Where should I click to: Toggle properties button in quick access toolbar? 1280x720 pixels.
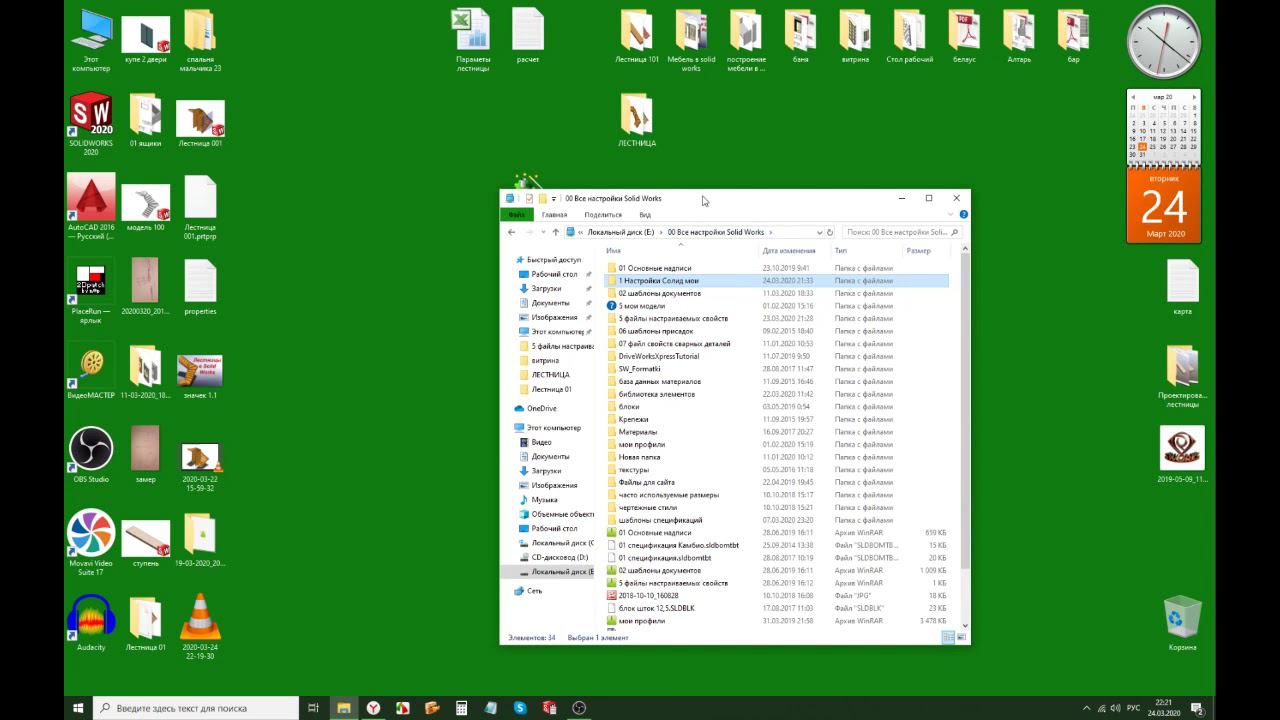tap(529, 199)
